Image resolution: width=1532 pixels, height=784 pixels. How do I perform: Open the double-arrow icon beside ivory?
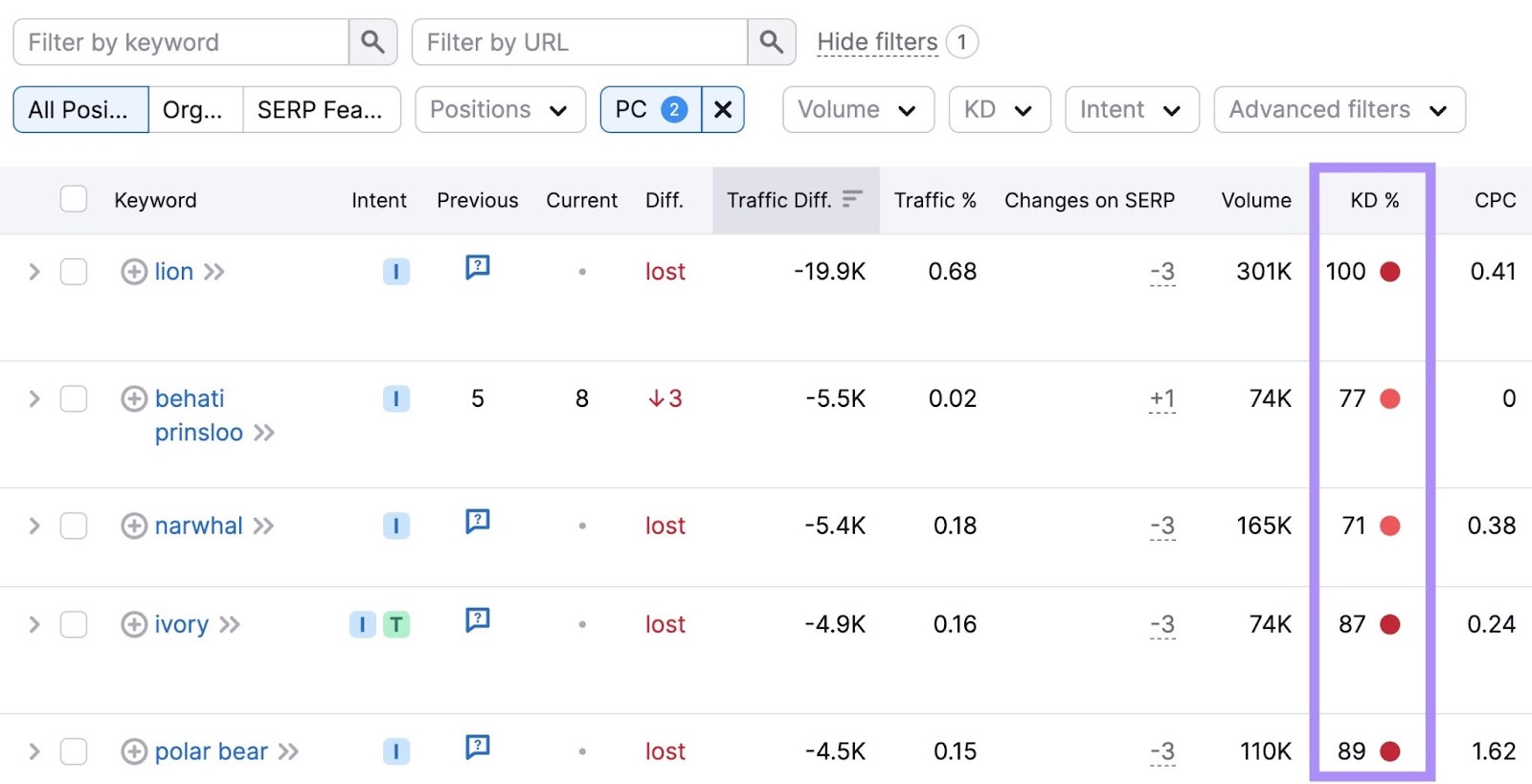(229, 624)
